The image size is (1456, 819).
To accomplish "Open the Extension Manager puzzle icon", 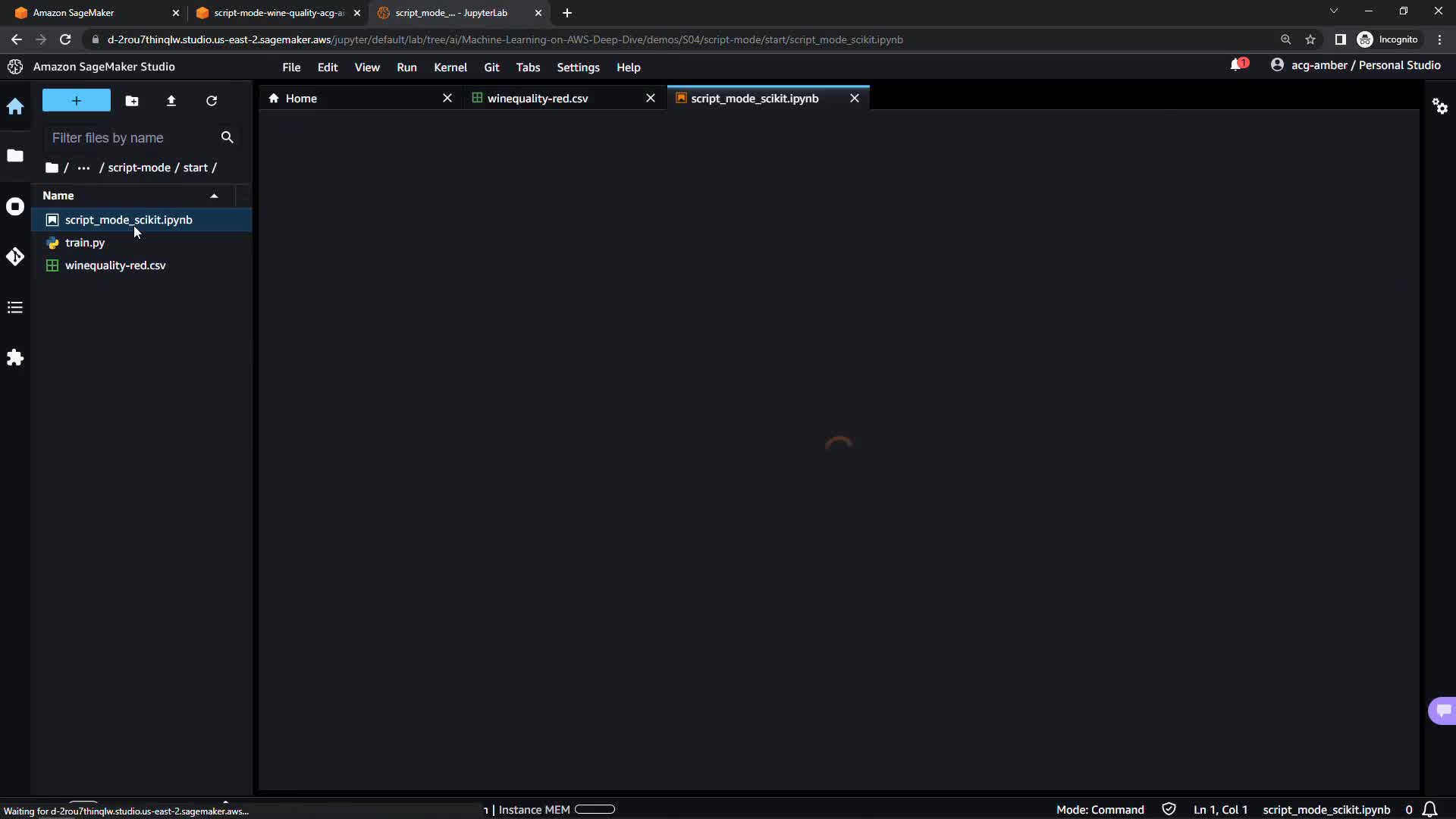I will (15, 358).
